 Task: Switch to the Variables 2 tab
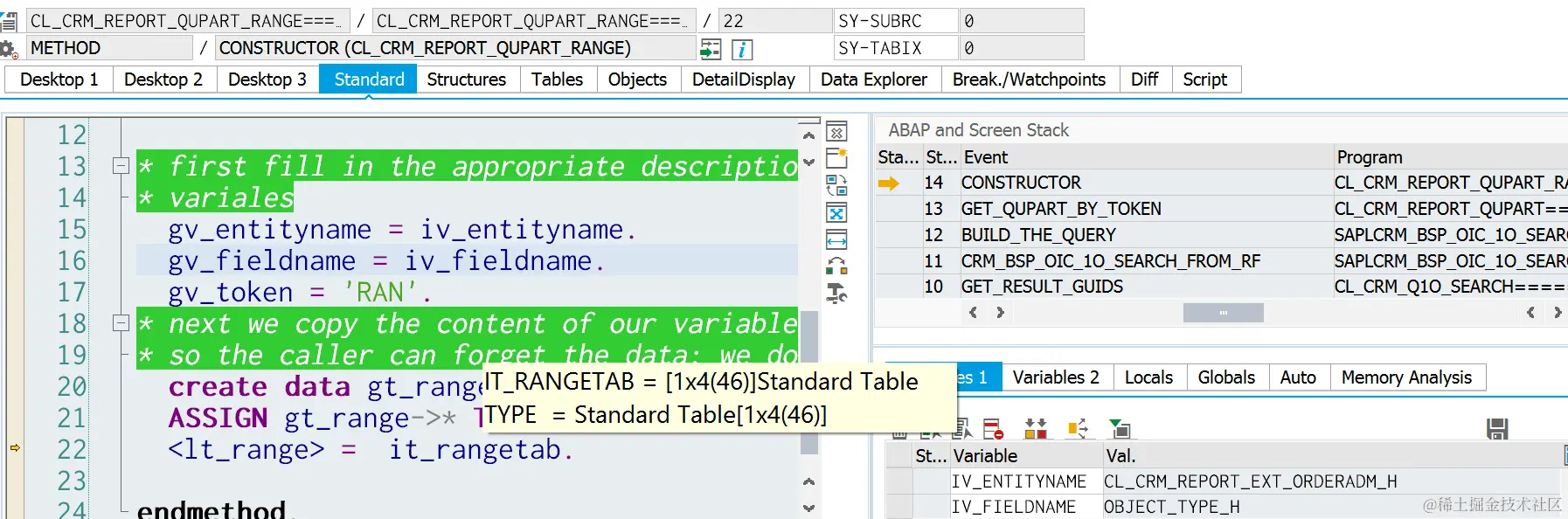coord(1056,377)
